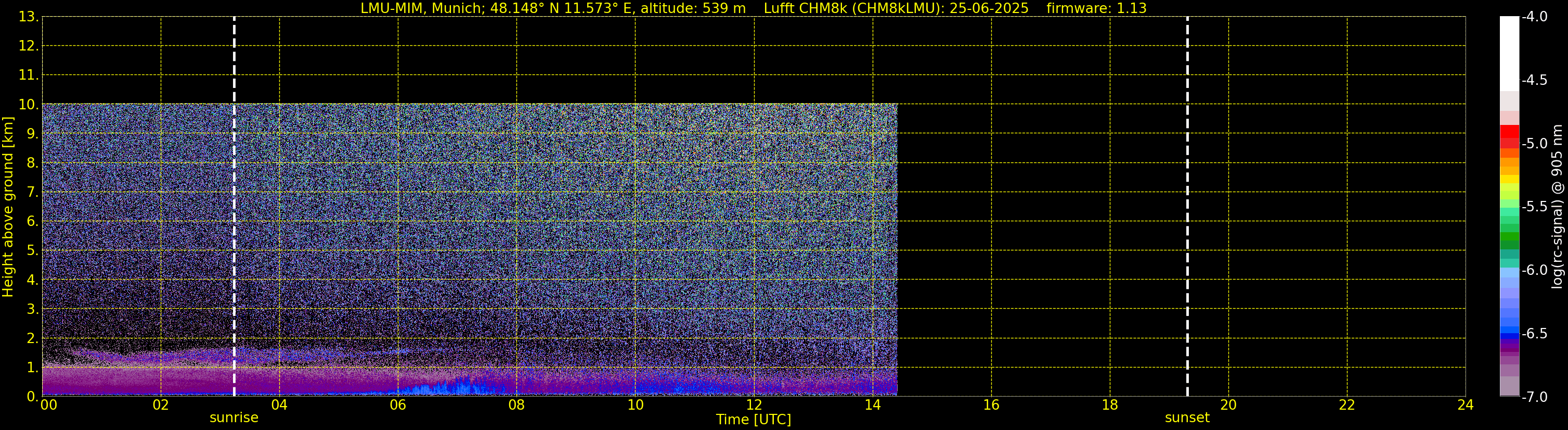Click the height axis tick label '6.'
Screen dimensions: 1568x430
pyautogui.click(x=32, y=221)
